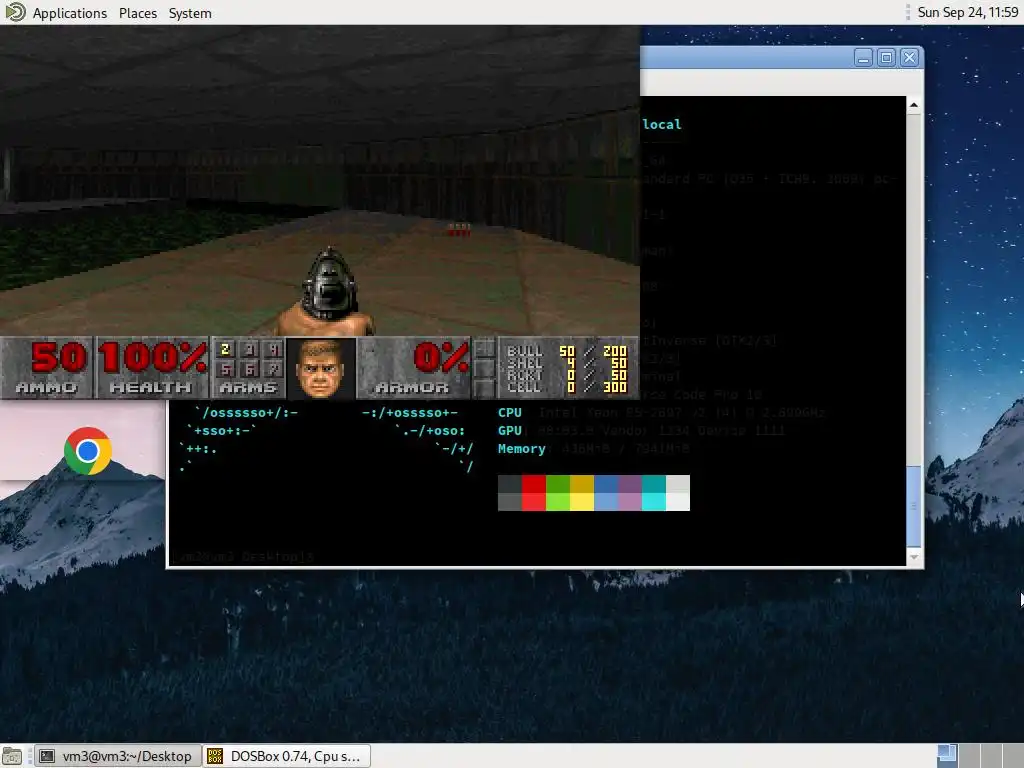
Task: Select the first active workspace in switcher
Action: point(947,756)
